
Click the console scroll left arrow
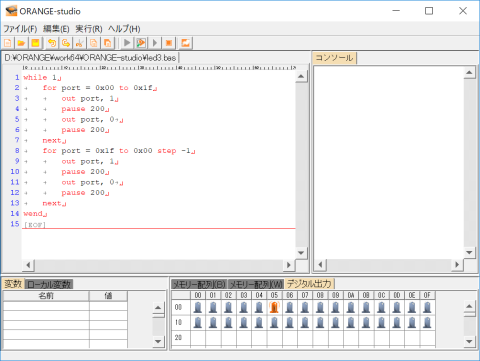tap(320, 265)
